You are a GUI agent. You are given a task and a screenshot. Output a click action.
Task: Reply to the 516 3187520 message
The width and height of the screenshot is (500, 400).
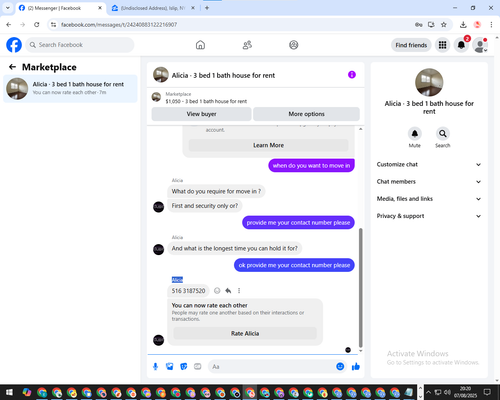click(228, 291)
